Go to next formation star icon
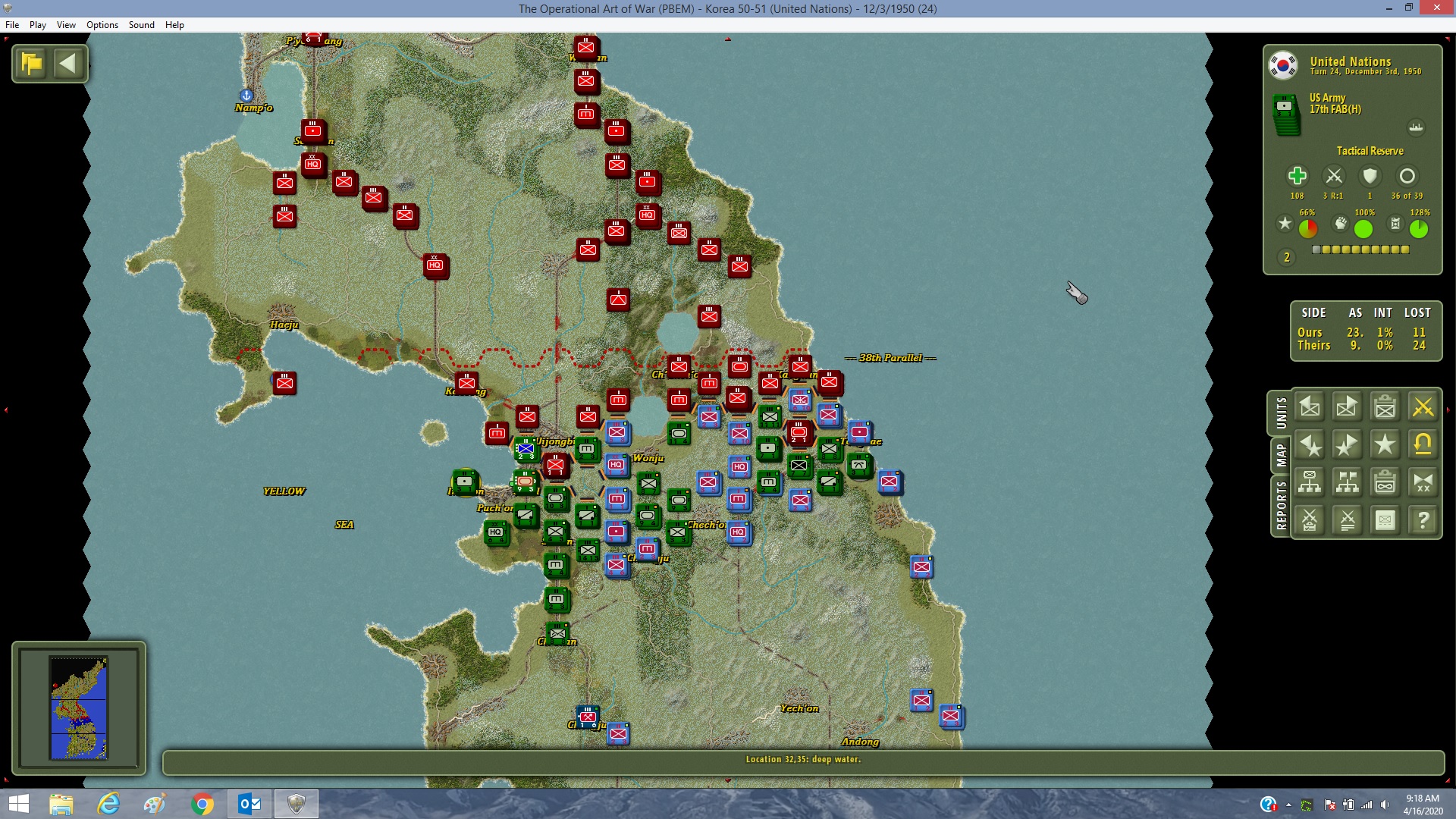1456x819 pixels. (x=1348, y=445)
